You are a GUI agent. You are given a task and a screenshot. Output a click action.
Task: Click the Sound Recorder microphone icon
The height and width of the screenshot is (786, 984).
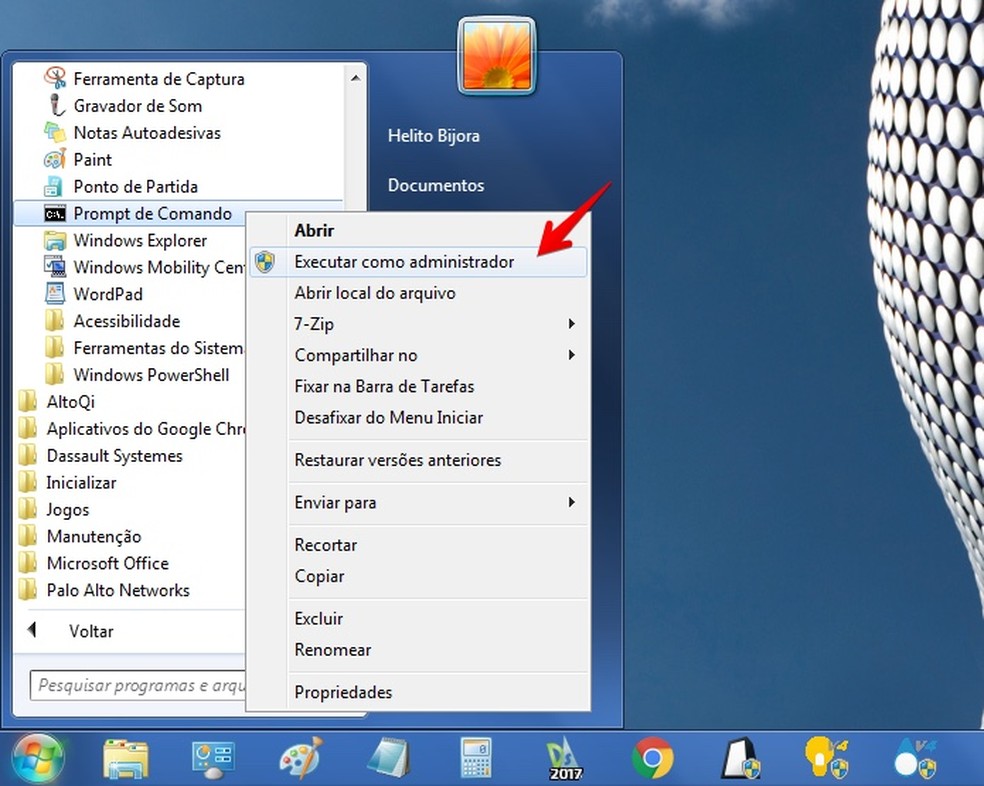point(56,106)
